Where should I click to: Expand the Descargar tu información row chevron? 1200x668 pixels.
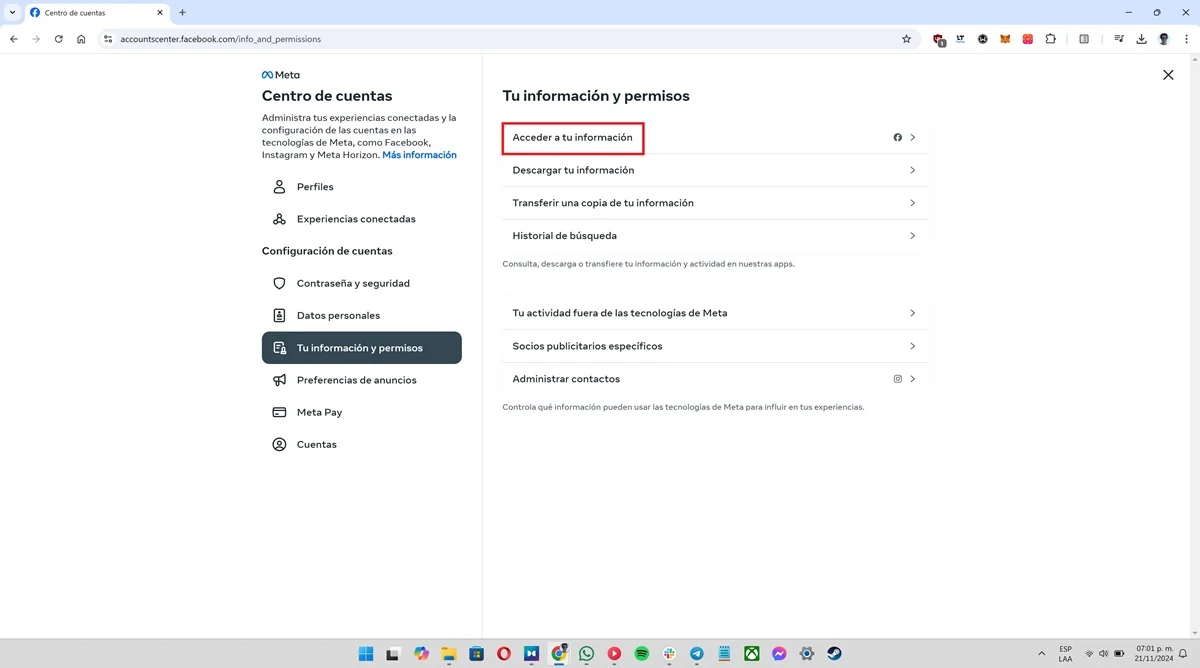(x=912, y=169)
